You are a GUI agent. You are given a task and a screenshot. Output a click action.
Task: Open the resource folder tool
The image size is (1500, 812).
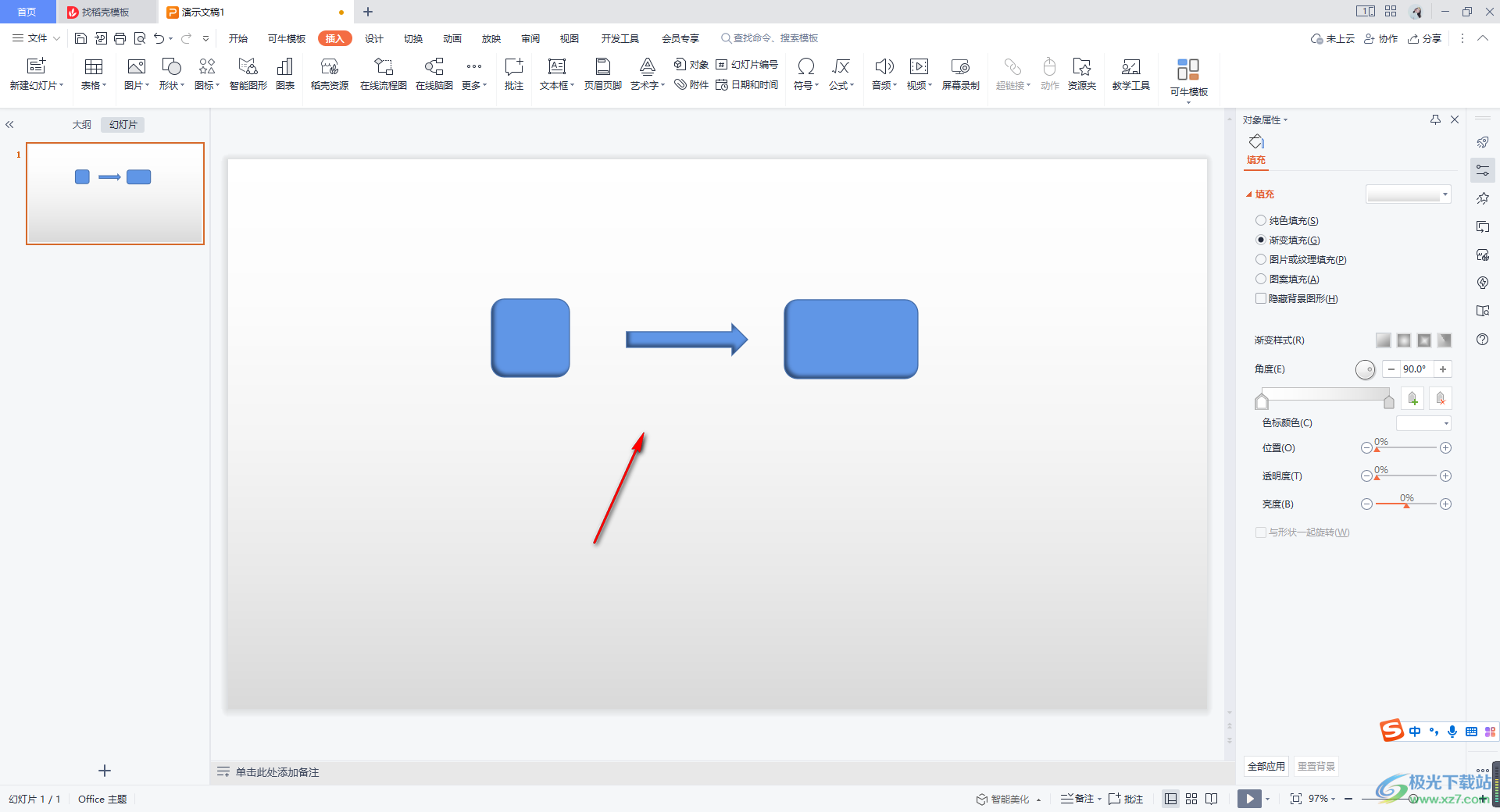(x=1082, y=74)
